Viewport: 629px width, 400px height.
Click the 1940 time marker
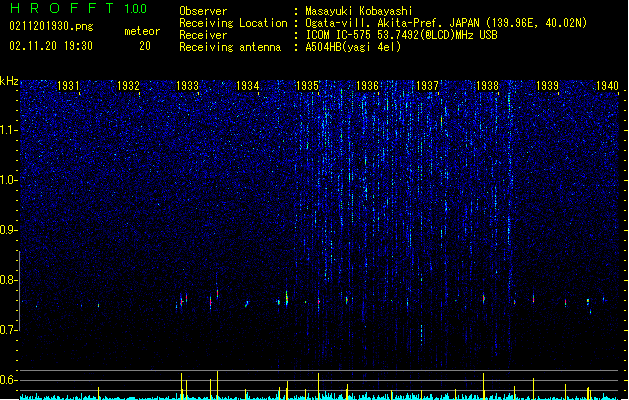coord(607,85)
